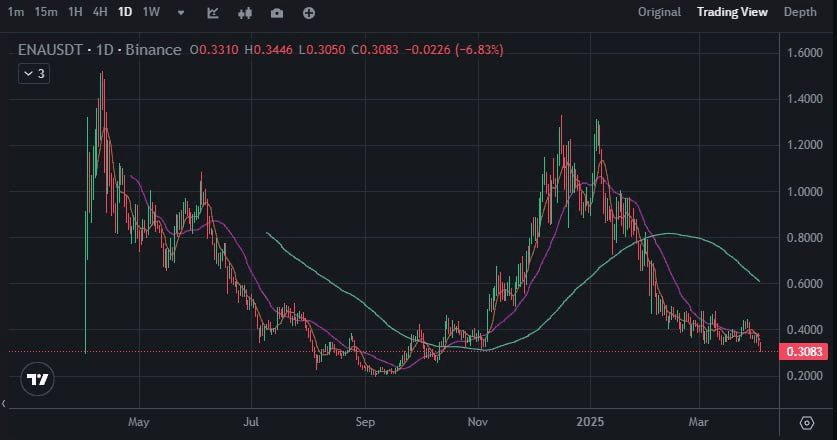Click the 0.8000 price axis label

coord(804,238)
